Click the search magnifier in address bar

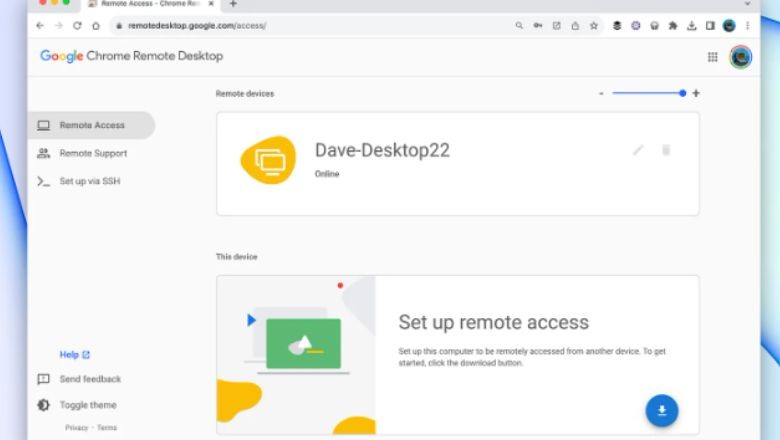pos(519,25)
